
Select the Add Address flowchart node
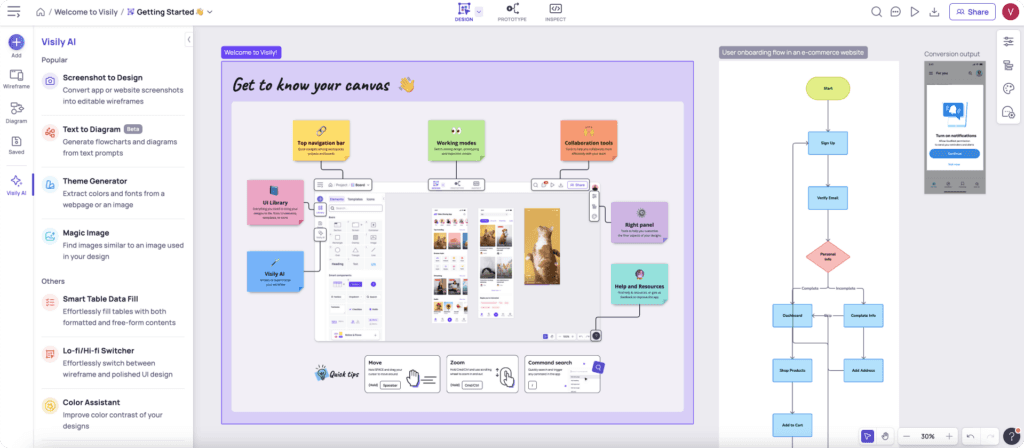point(863,370)
